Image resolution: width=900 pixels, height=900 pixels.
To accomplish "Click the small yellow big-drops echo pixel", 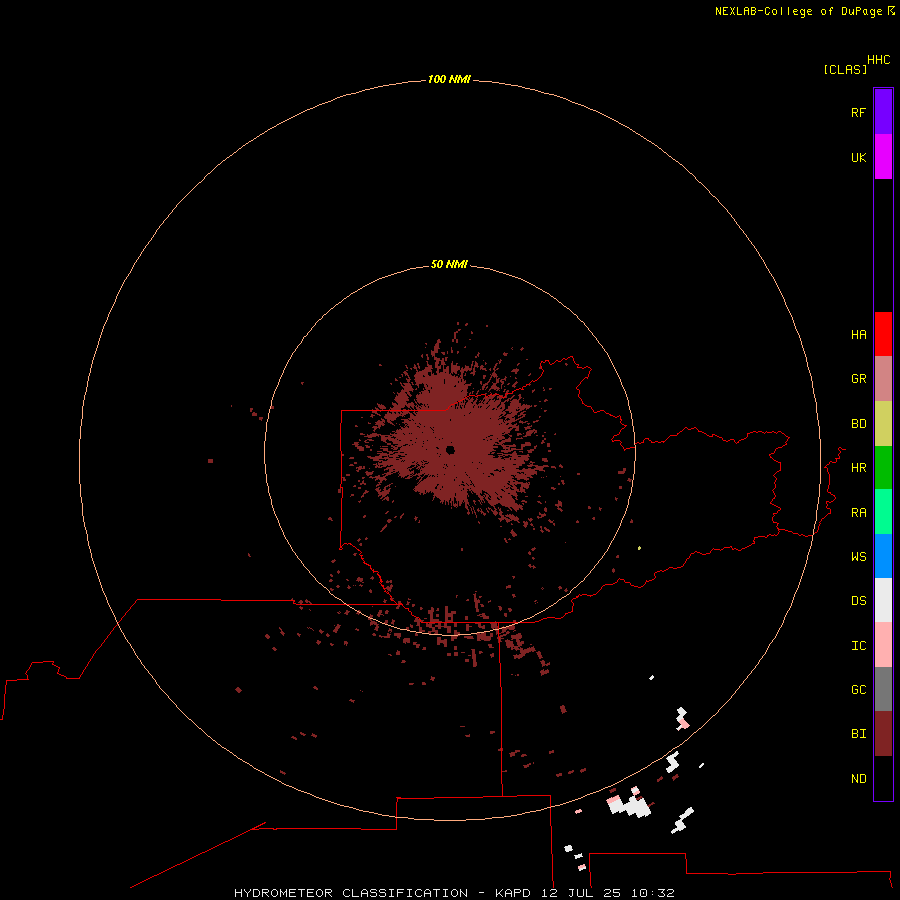I will coord(639,548).
